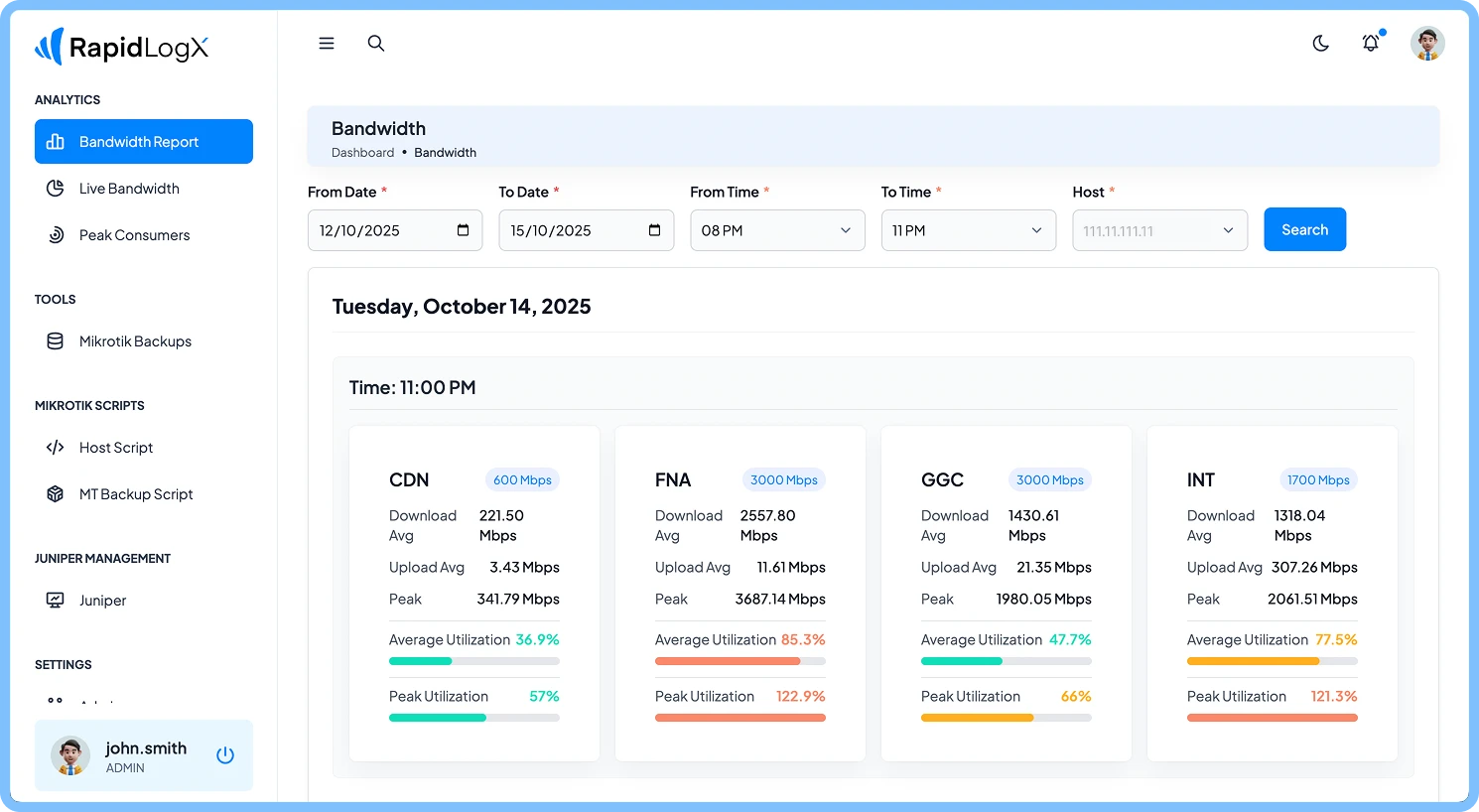1479x812 pixels.
Task: Click the power logout icon
Action: [225, 755]
